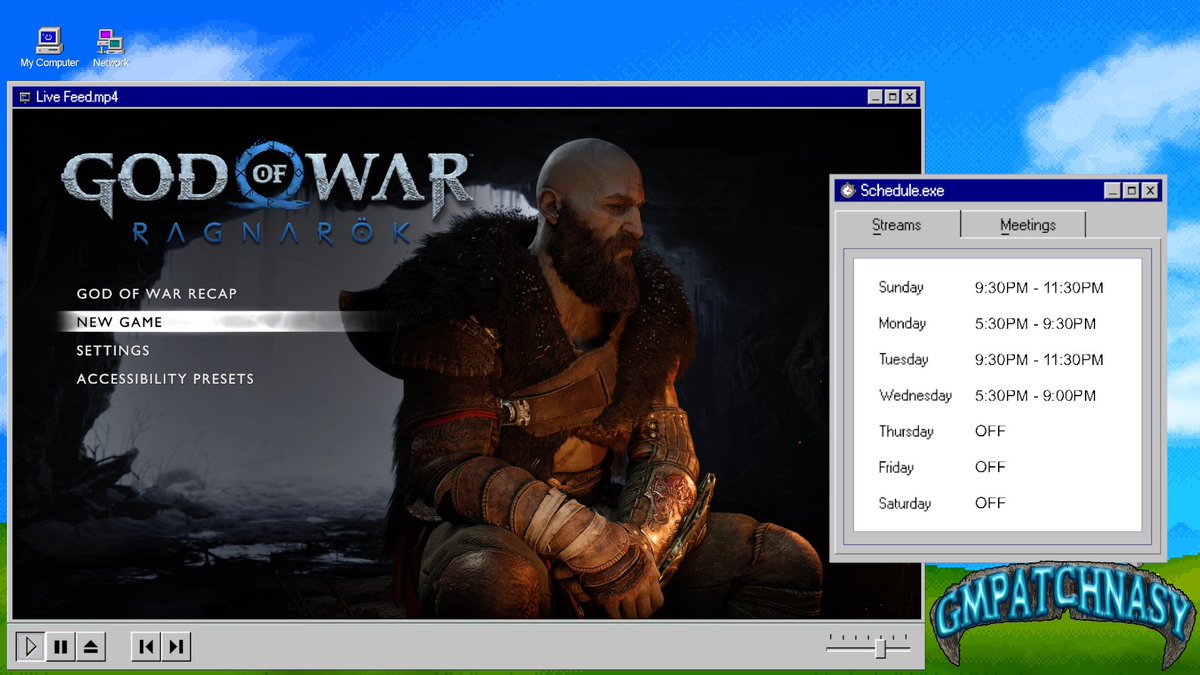Viewport: 1200px width, 675px height.
Task: Click the Friday schedule row label
Action: pyautogui.click(x=896, y=468)
